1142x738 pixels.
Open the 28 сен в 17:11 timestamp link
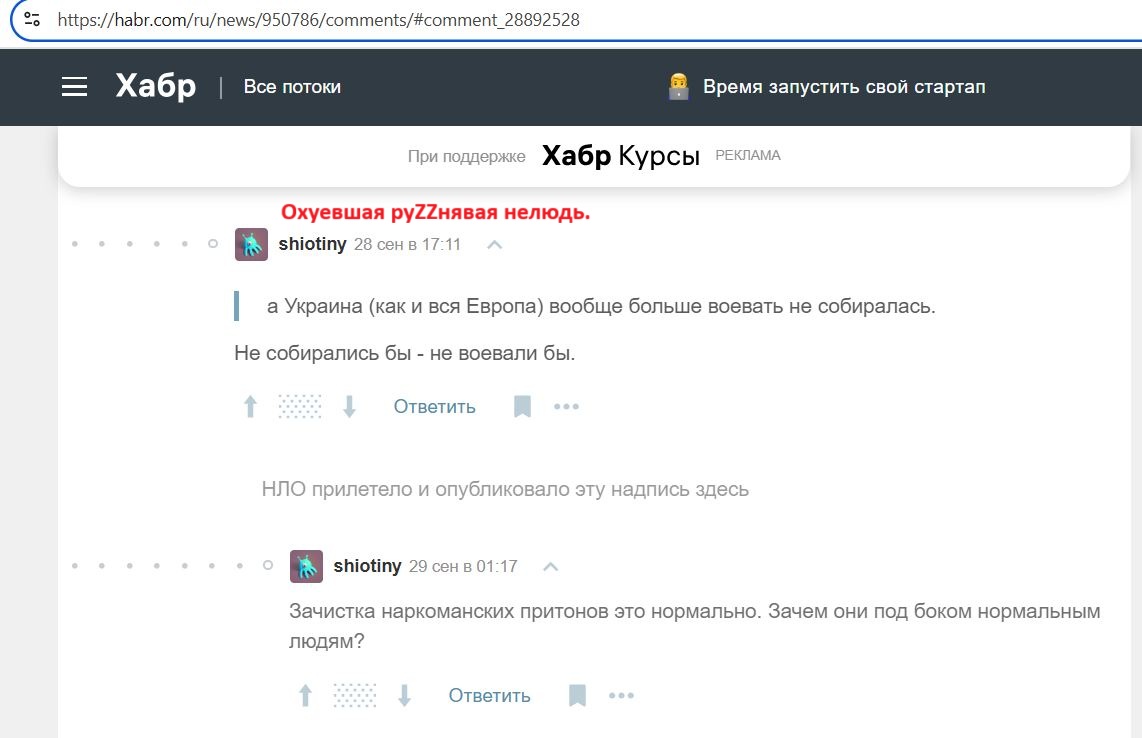tap(407, 244)
